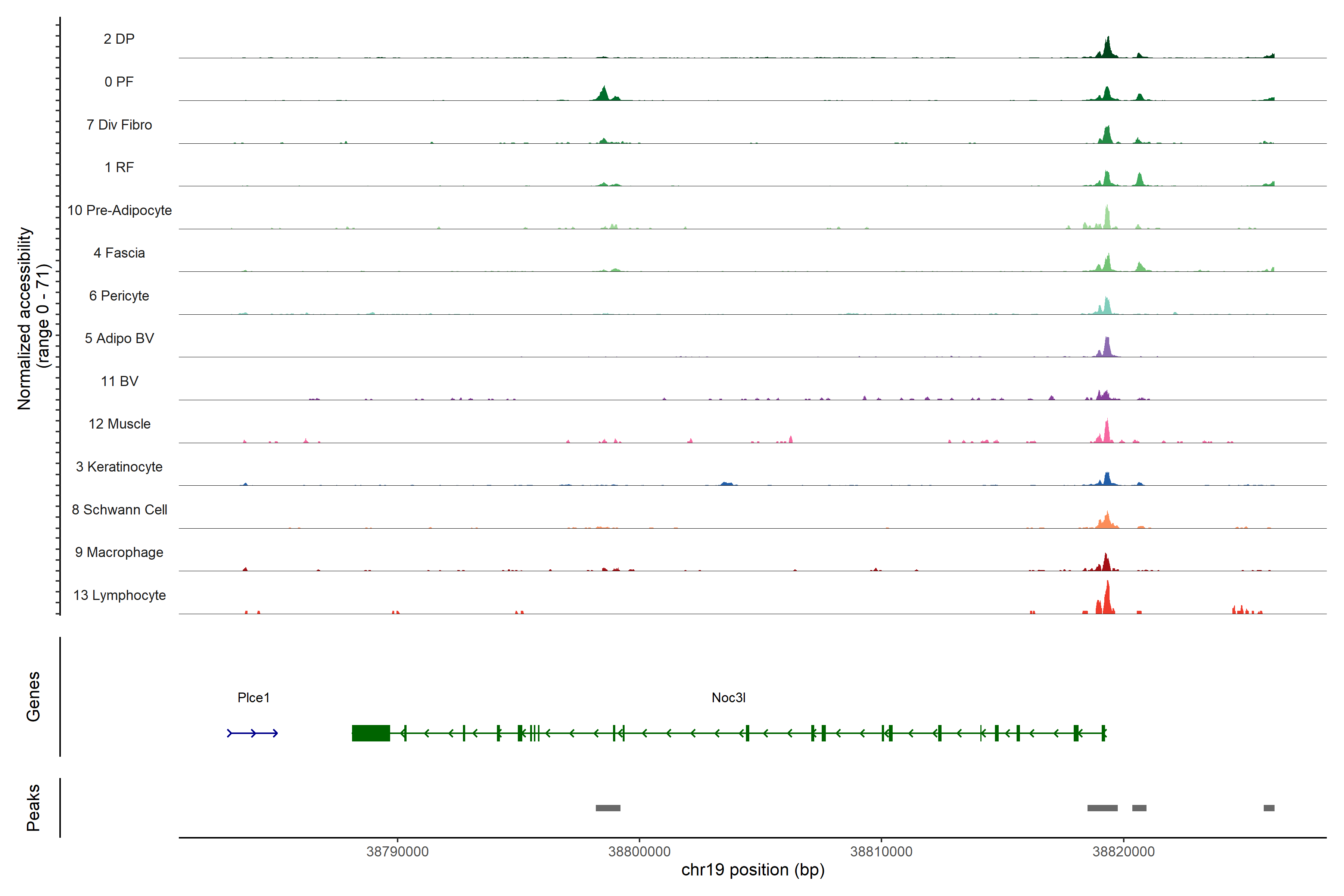Click the Peaks panel label
The width and height of the screenshot is (1344, 896).
click(33, 808)
